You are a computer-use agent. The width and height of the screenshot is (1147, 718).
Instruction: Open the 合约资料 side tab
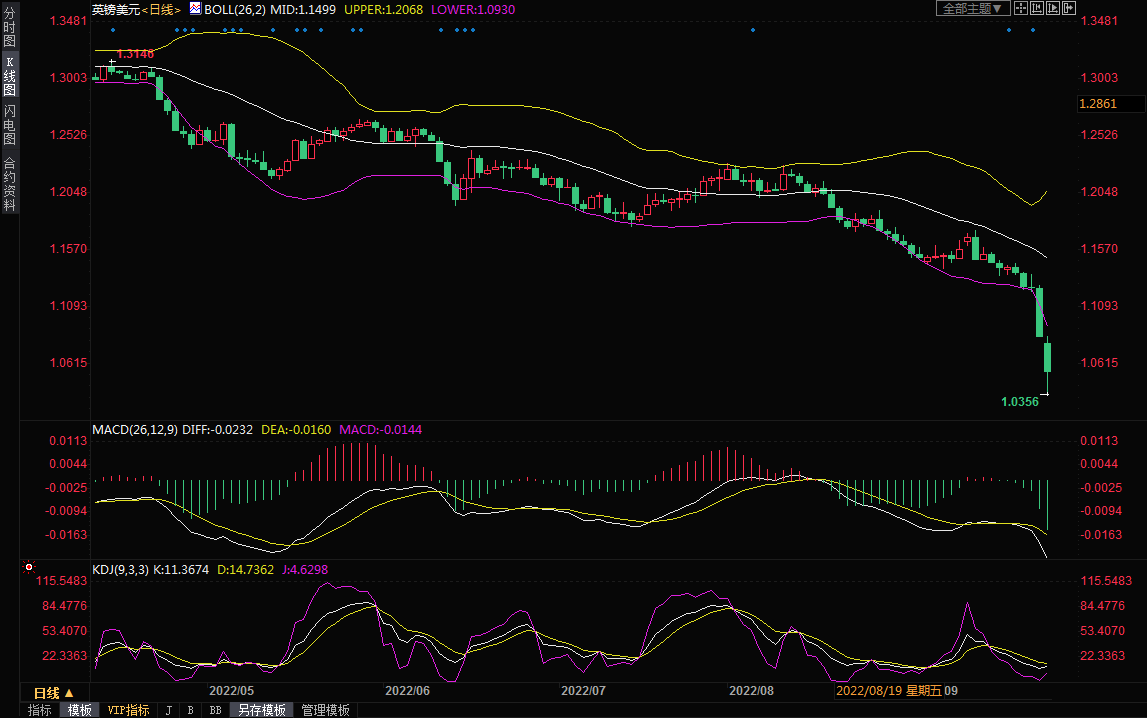coord(9,184)
